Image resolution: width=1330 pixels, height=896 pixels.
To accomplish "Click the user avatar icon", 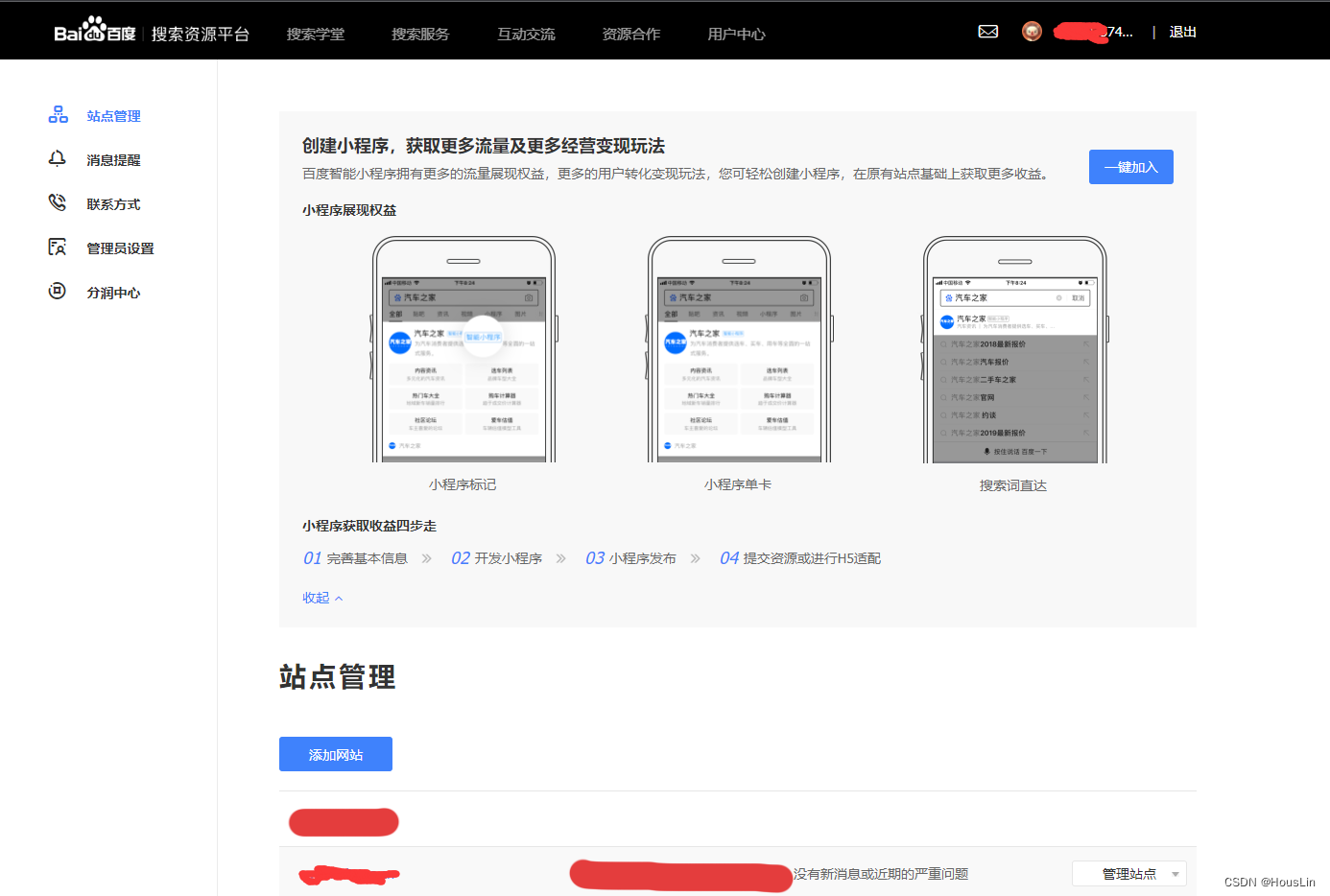I will pos(1031,31).
